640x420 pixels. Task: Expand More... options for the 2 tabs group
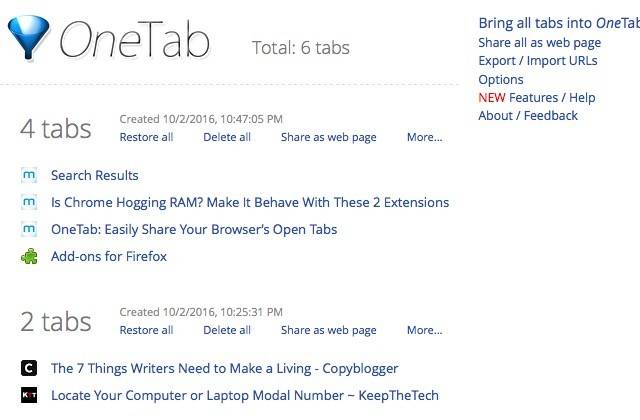(x=424, y=330)
